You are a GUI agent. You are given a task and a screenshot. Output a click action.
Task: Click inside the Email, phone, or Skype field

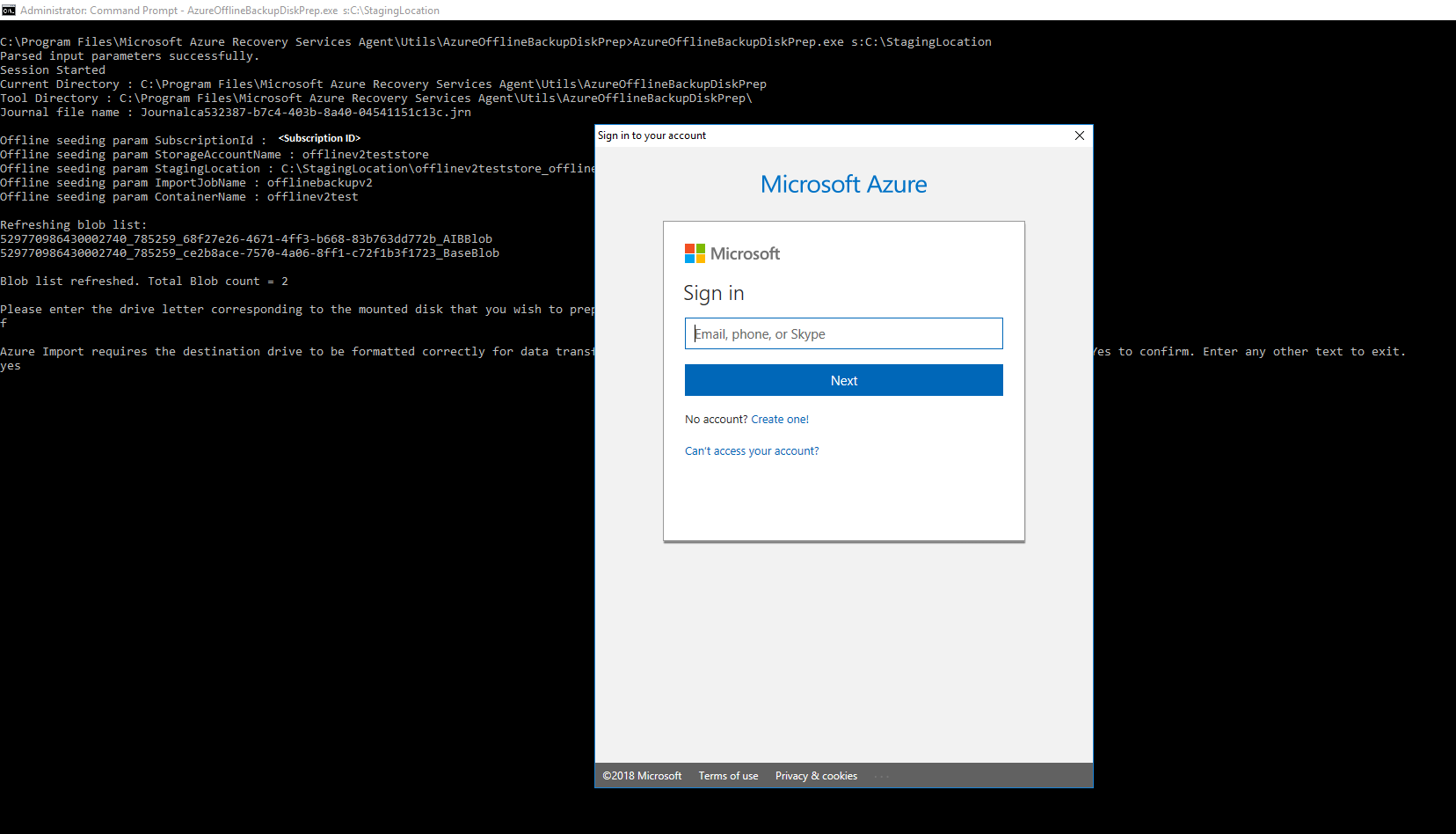(843, 333)
